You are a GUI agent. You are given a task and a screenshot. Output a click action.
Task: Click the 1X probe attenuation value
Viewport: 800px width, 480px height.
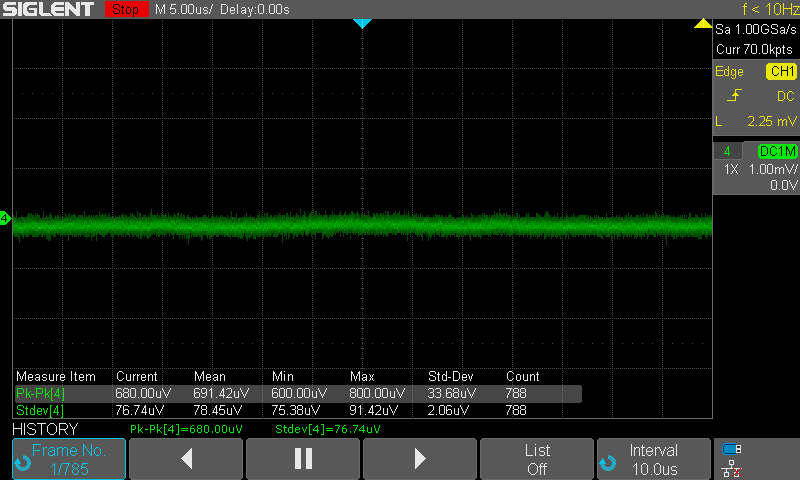coord(731,169)
